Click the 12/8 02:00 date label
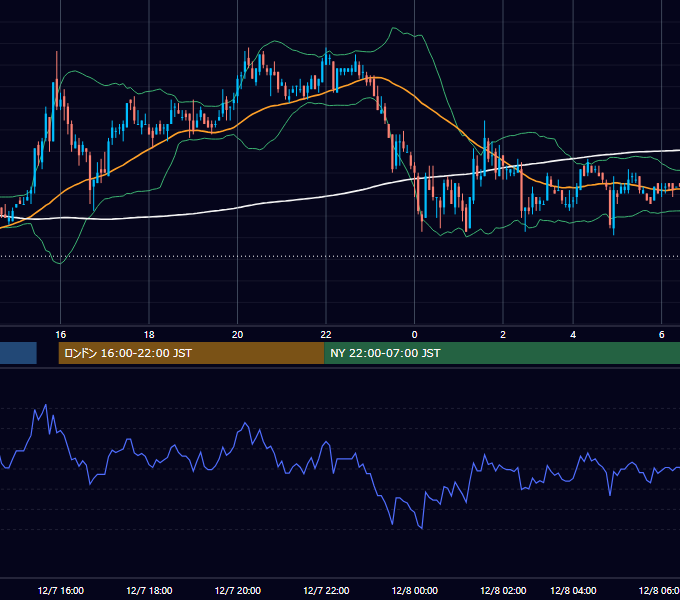The height and width of the screenshot is (600, 680). coord(503,591)
